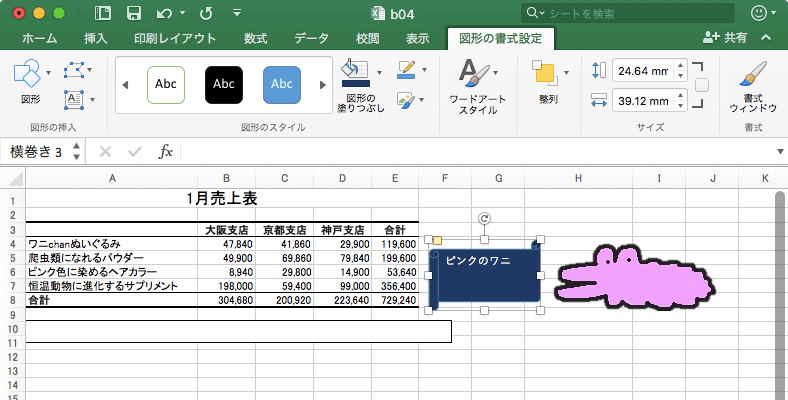This screenshot has height=400, width=788.
Task: Decrease the shape width with the down stepper
Action: tap(680, 106)
